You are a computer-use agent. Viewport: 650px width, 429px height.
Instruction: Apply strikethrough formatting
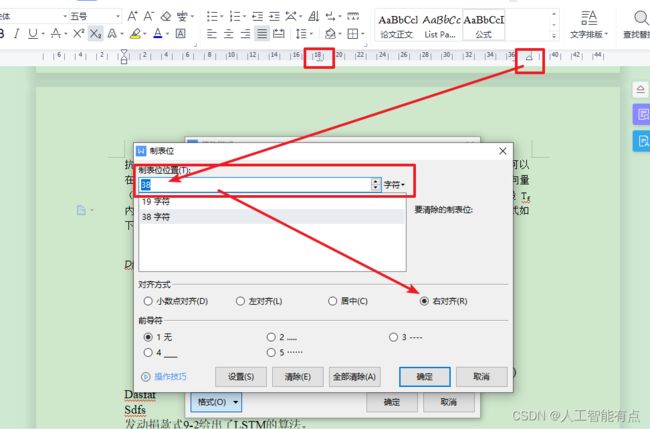[x=56, y=34]
